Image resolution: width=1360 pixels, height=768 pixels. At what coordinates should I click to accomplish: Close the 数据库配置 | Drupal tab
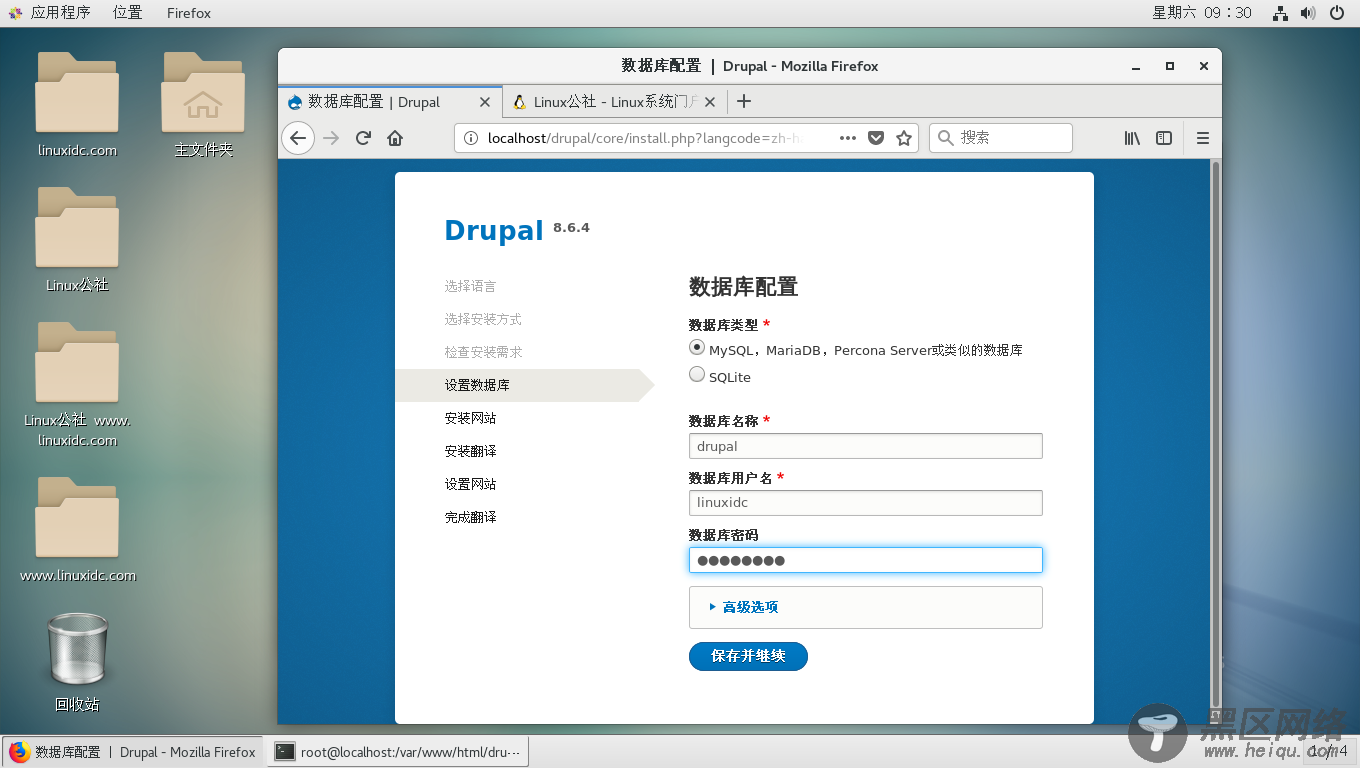coord(486,102)
